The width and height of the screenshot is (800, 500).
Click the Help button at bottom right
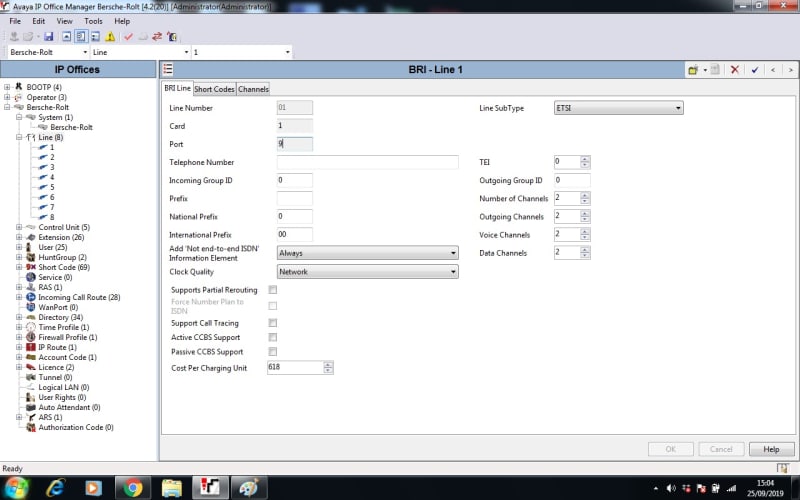(x=771, y=449)
